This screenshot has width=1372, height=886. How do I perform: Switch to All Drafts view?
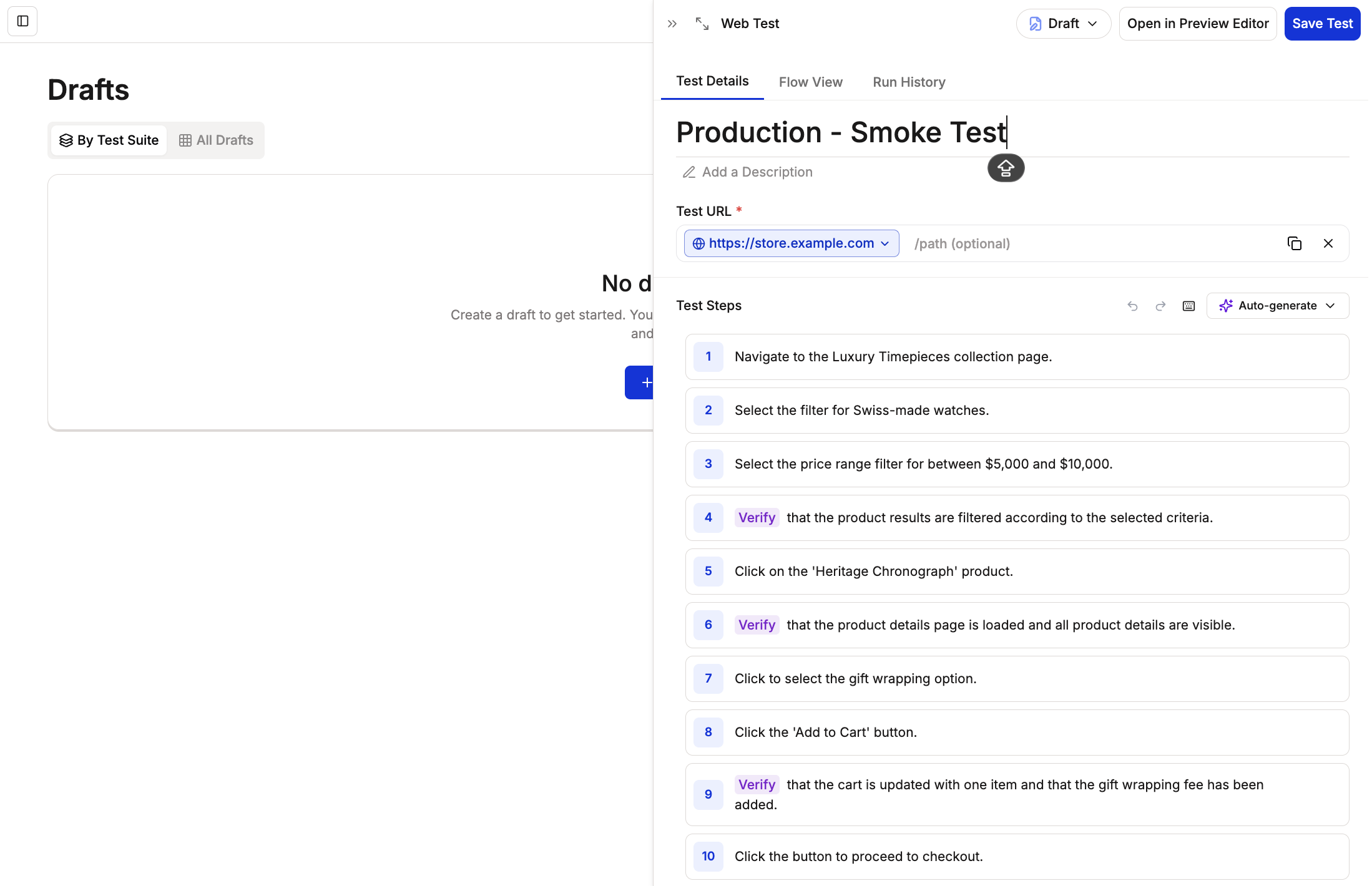[x=216, y=140]
